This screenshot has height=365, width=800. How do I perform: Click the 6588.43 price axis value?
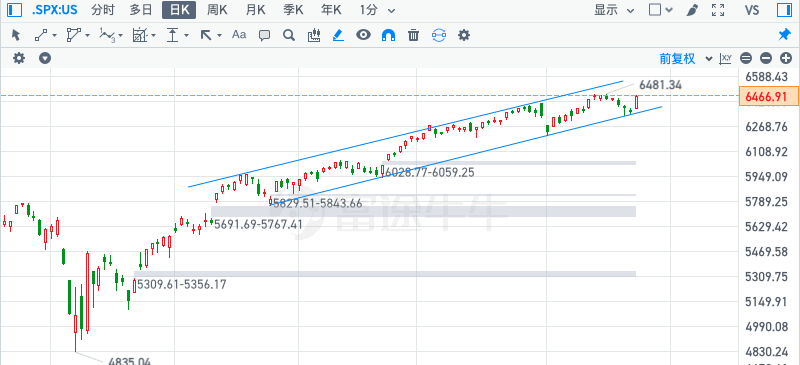tap(766, 77)
